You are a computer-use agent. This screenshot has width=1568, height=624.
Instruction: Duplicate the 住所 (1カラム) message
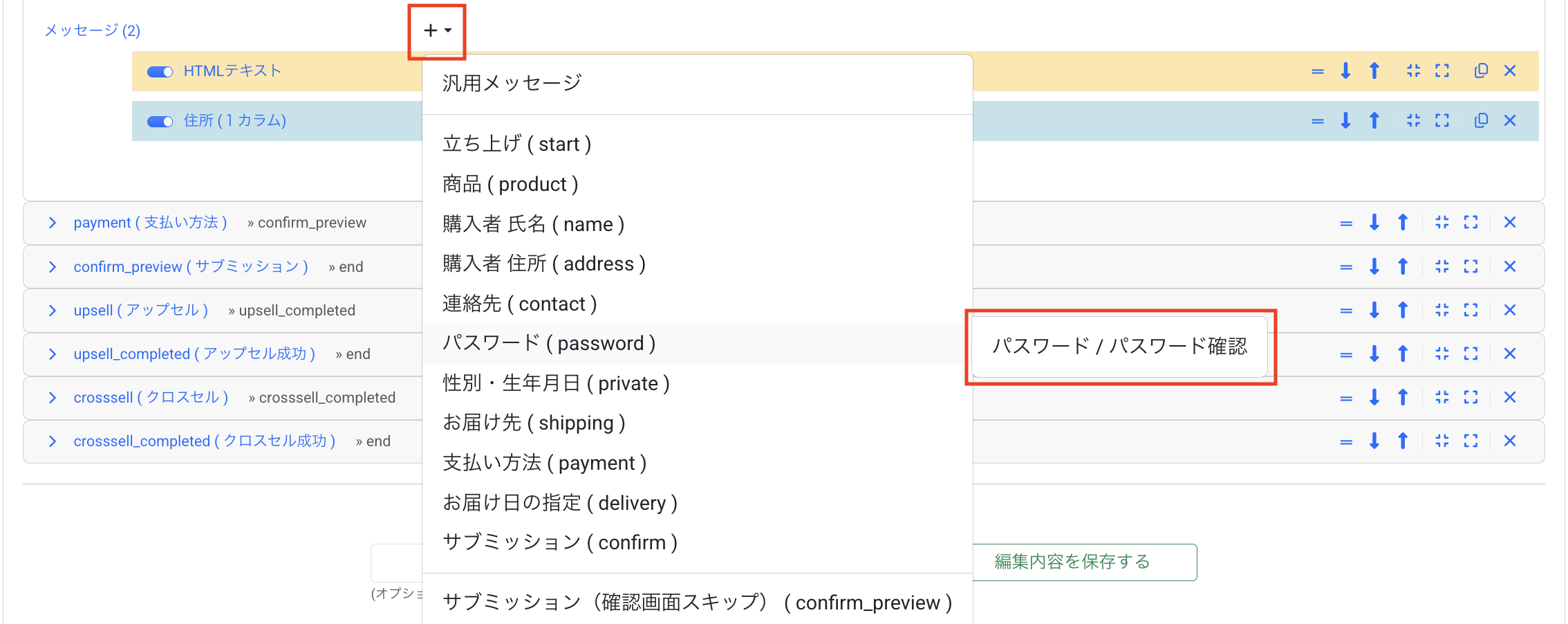(x=1481, y=120)
